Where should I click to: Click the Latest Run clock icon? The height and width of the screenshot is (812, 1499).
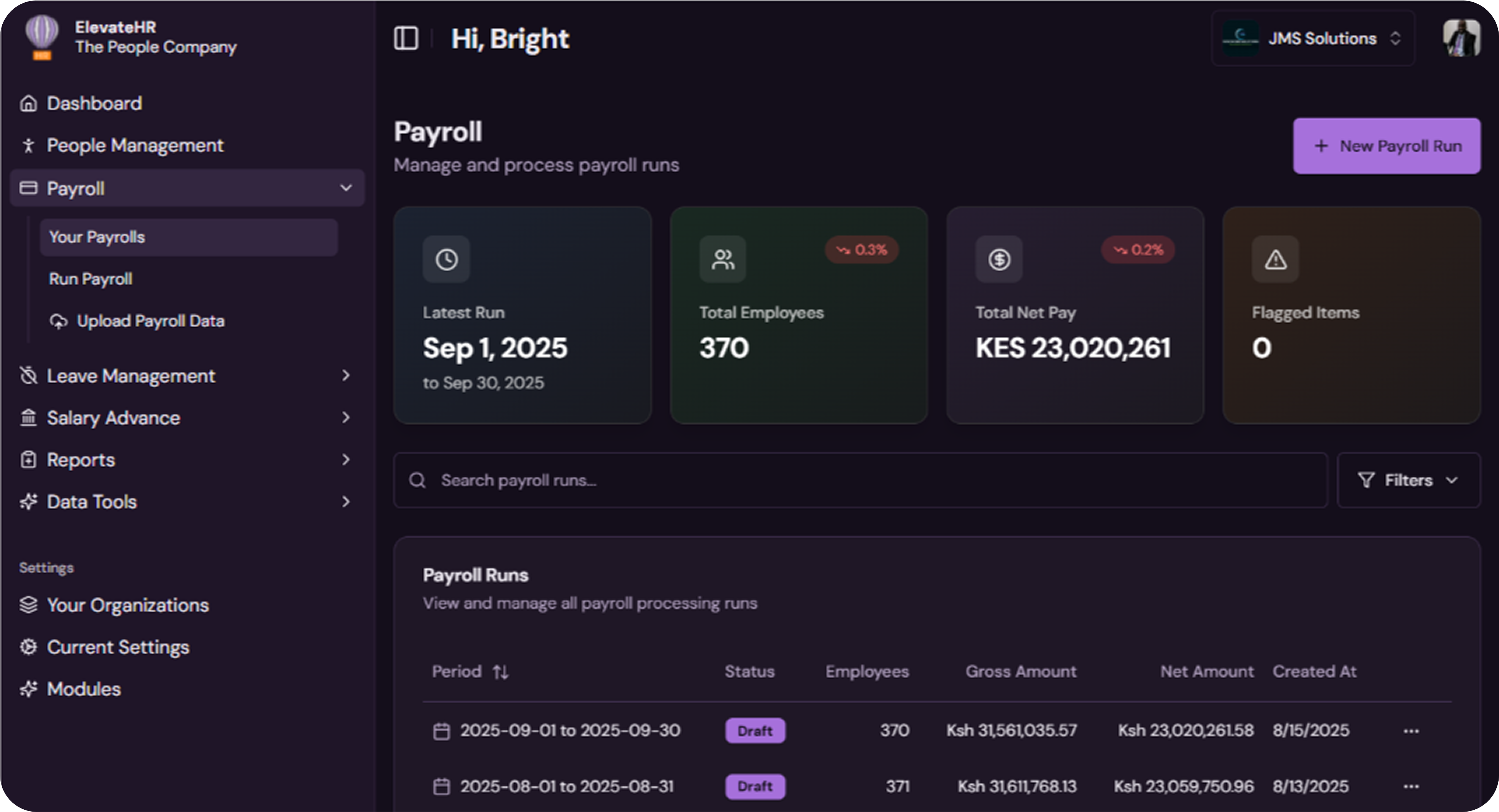pos(446,259)
